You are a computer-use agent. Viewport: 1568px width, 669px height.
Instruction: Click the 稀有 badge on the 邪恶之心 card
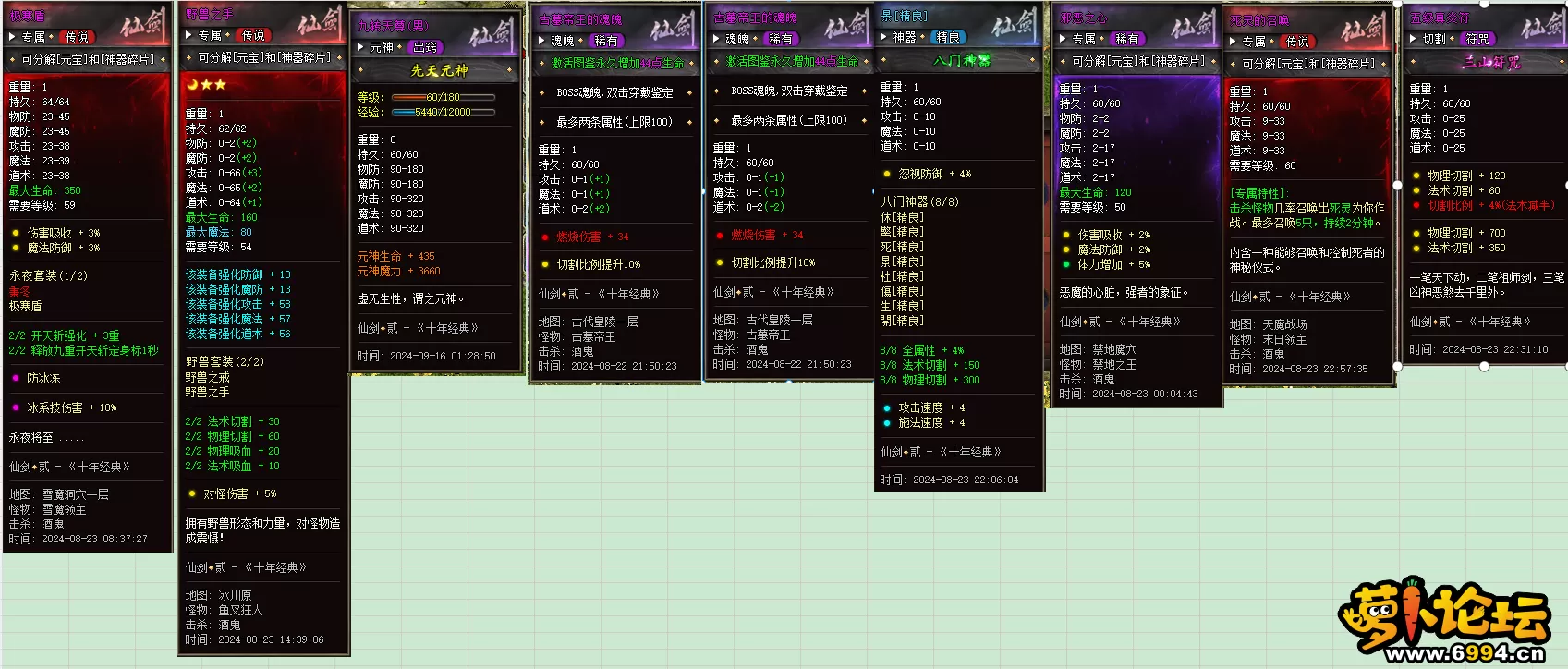[x=1126, y=39]
